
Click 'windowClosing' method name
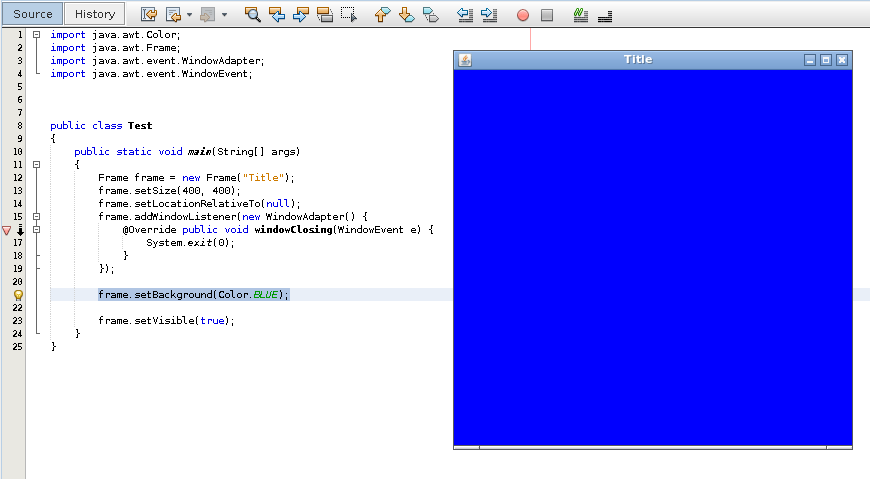point(293,230)
